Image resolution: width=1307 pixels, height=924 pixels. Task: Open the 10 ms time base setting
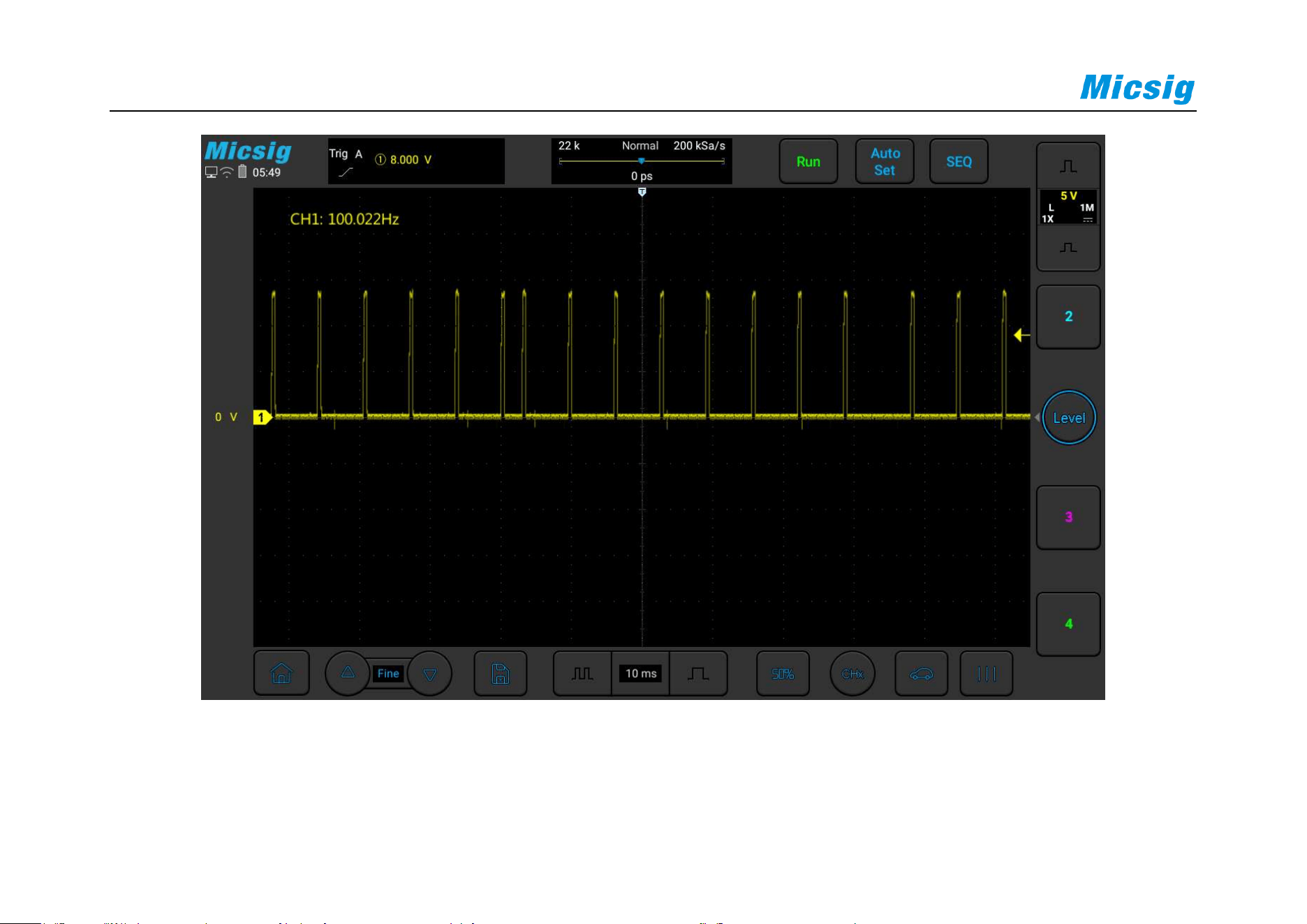tap(641, 673)
